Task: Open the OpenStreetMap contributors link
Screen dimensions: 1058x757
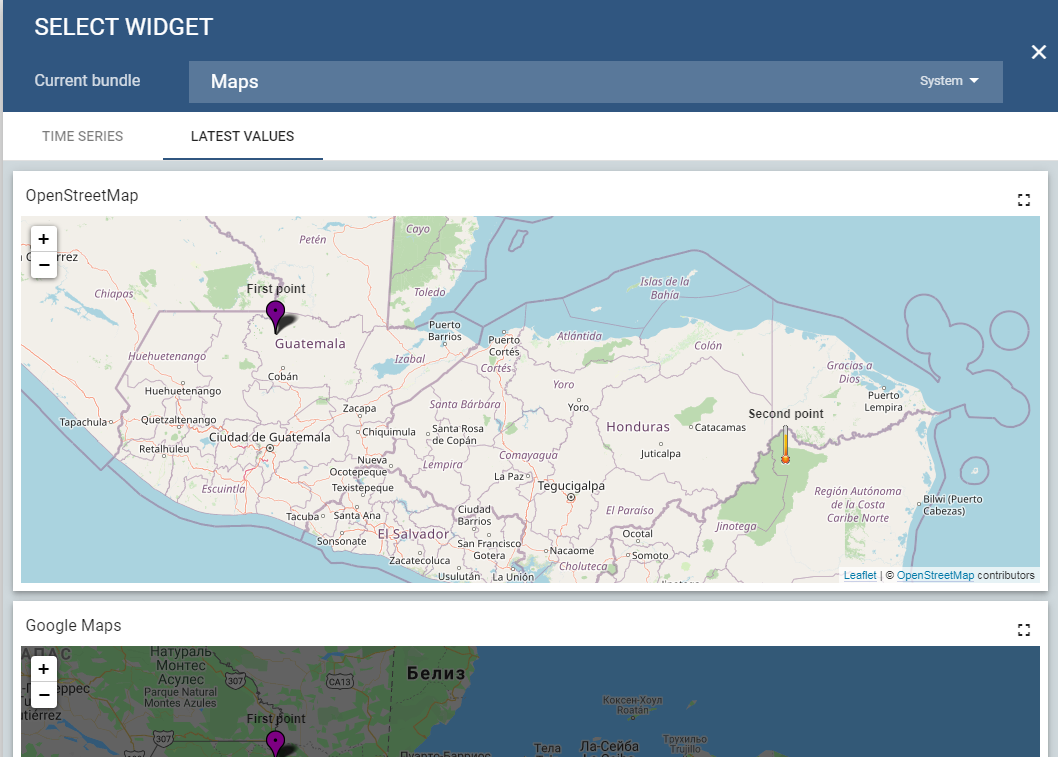Action: click(x=935, y=576)
